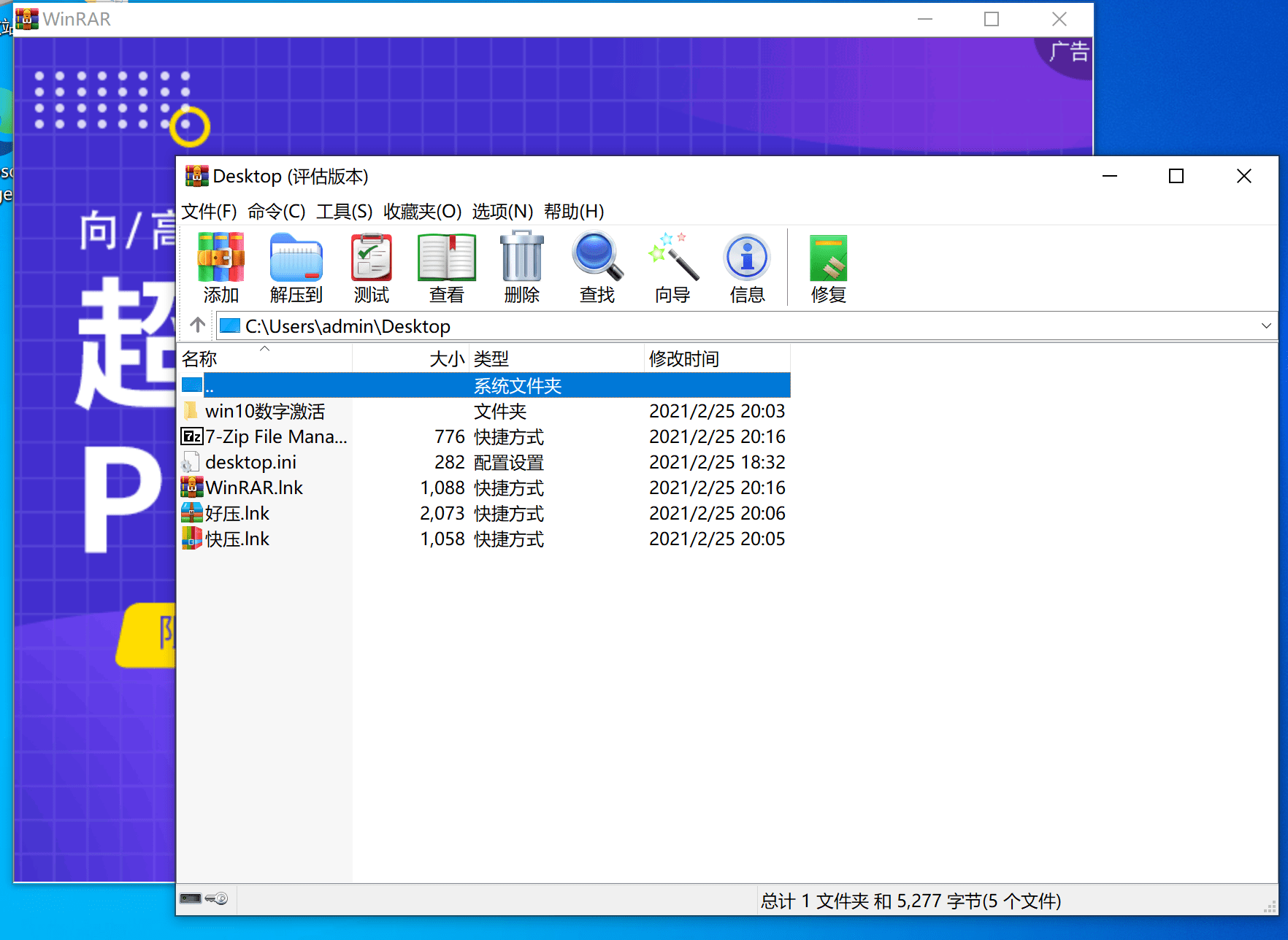Select the WinRAR.lnk shortcut file
Viewport: 1288px width, 940px height.
click(253, 488)
